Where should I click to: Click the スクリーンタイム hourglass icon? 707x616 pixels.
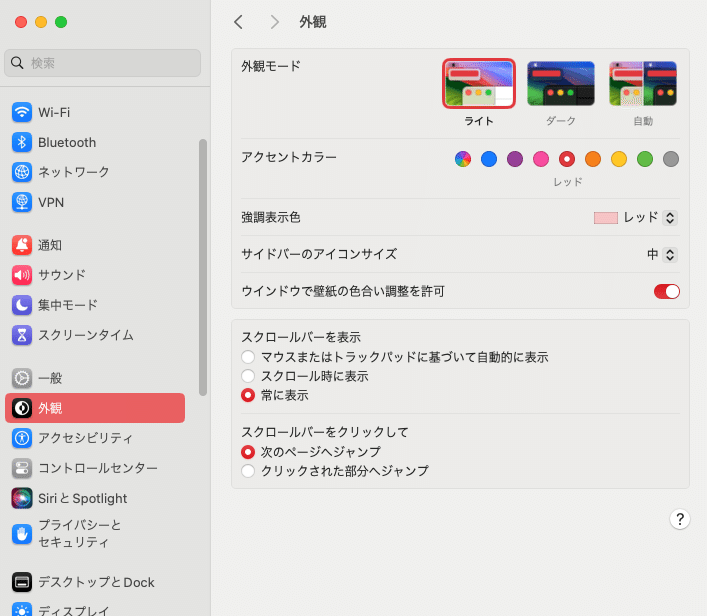point(22,335)
